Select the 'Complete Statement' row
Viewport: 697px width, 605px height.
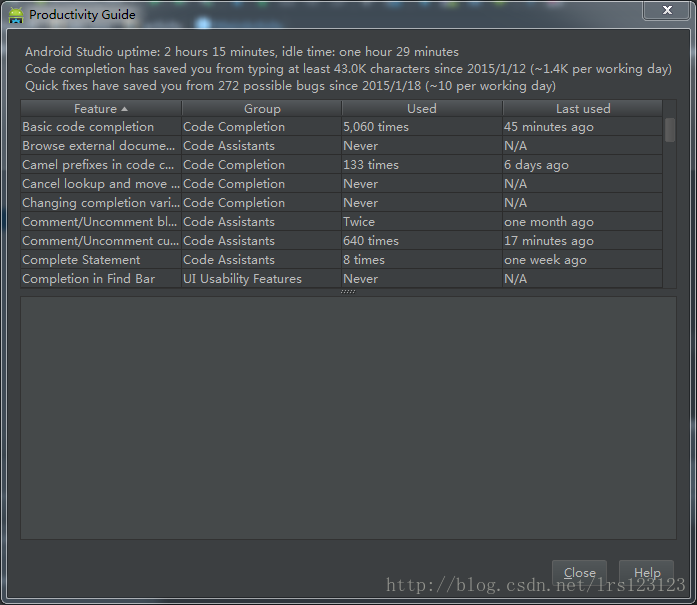tap(341, 260)
